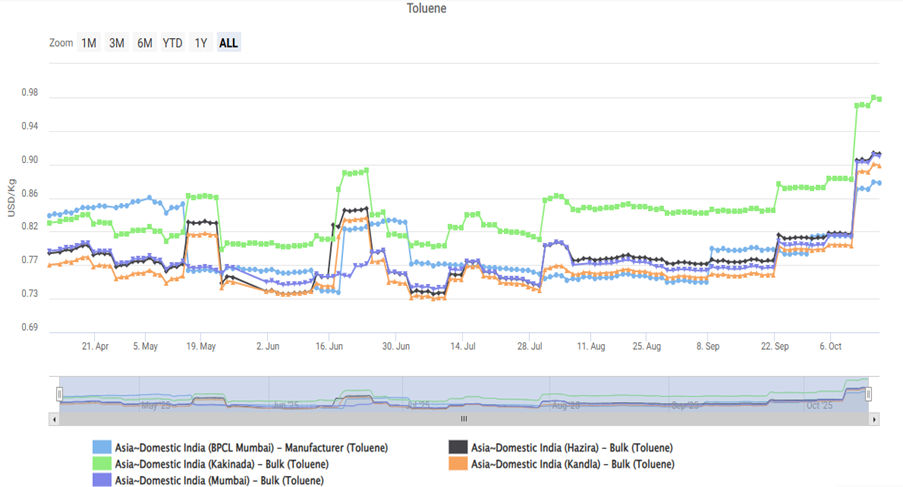903x487 pixels.
Task: Click the navigator scrollbar grip
Action: 463,420
